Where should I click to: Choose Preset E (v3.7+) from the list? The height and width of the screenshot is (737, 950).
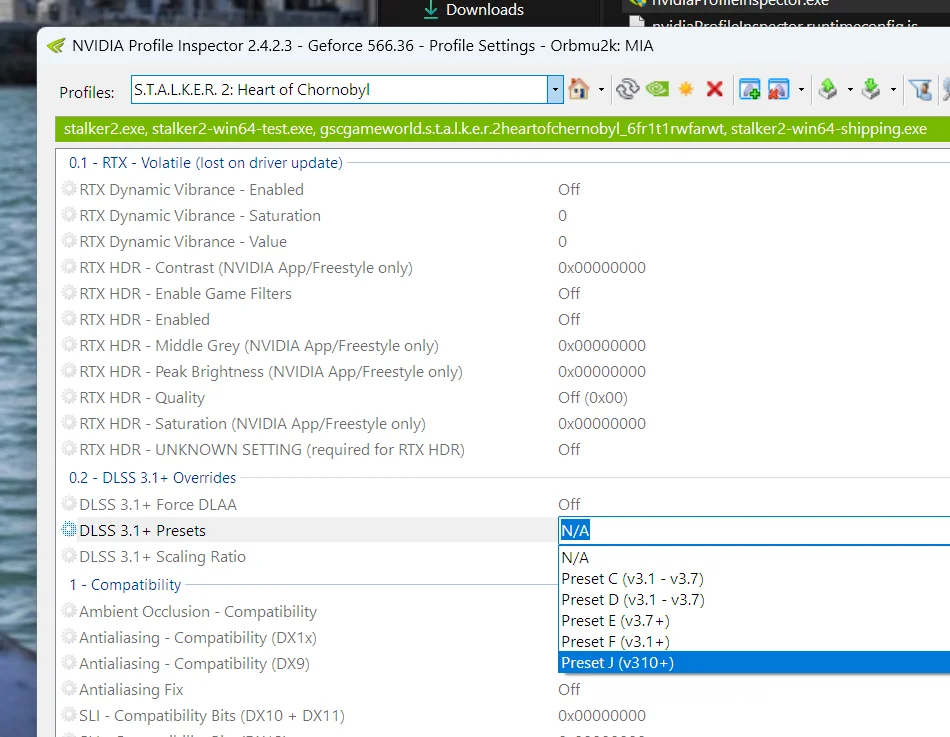[x=754, y=621]
